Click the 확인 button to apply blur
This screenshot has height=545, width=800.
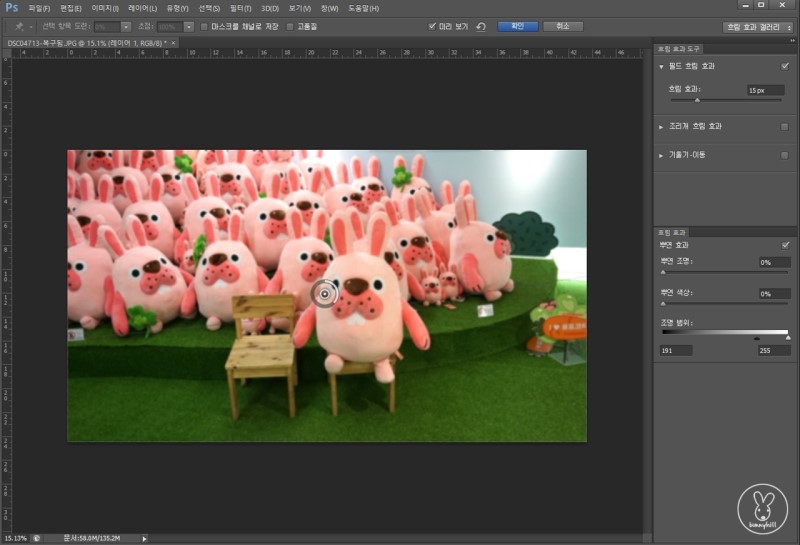pyautogui.click(x=517, y=27)
